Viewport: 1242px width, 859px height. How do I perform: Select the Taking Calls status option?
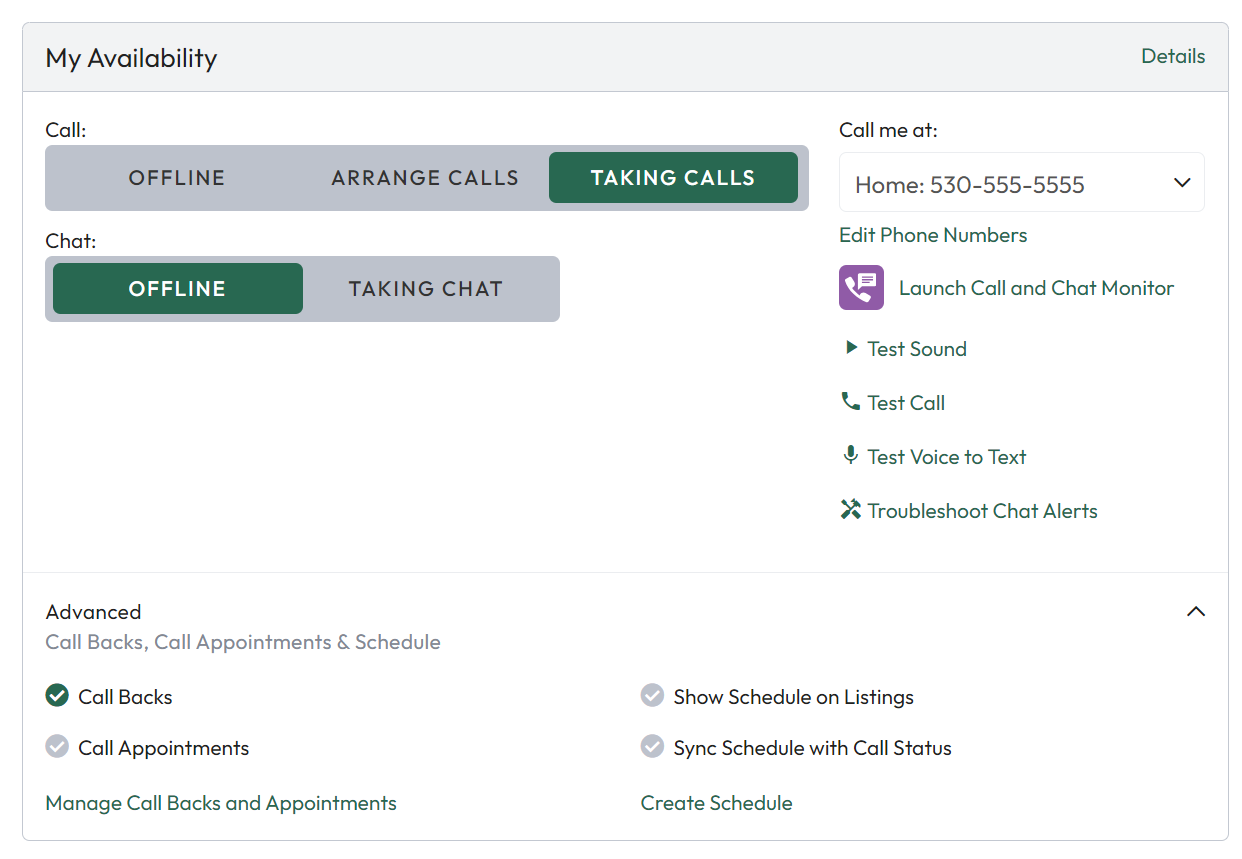[673, 178]
